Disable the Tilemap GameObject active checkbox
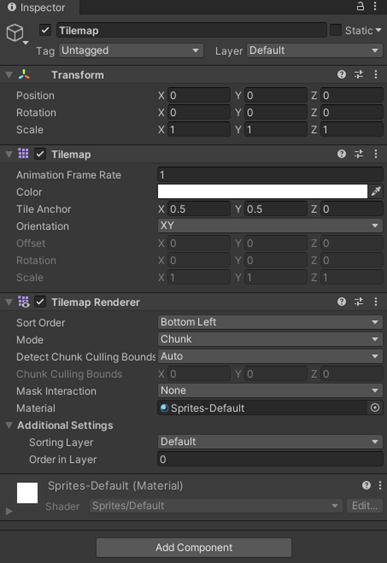387x563 pixels. [45, 30]
